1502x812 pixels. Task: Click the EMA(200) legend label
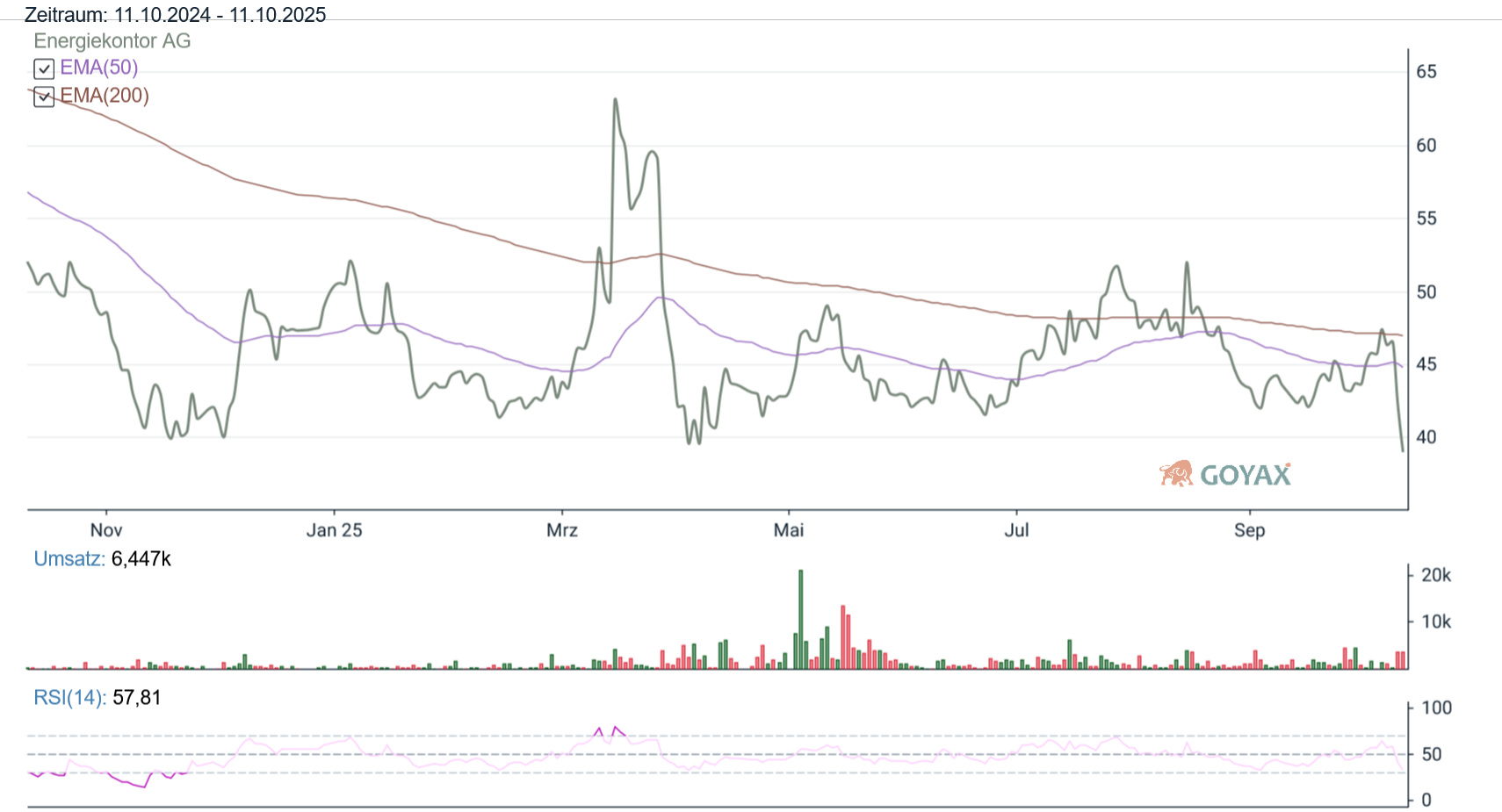click(105, 96)
